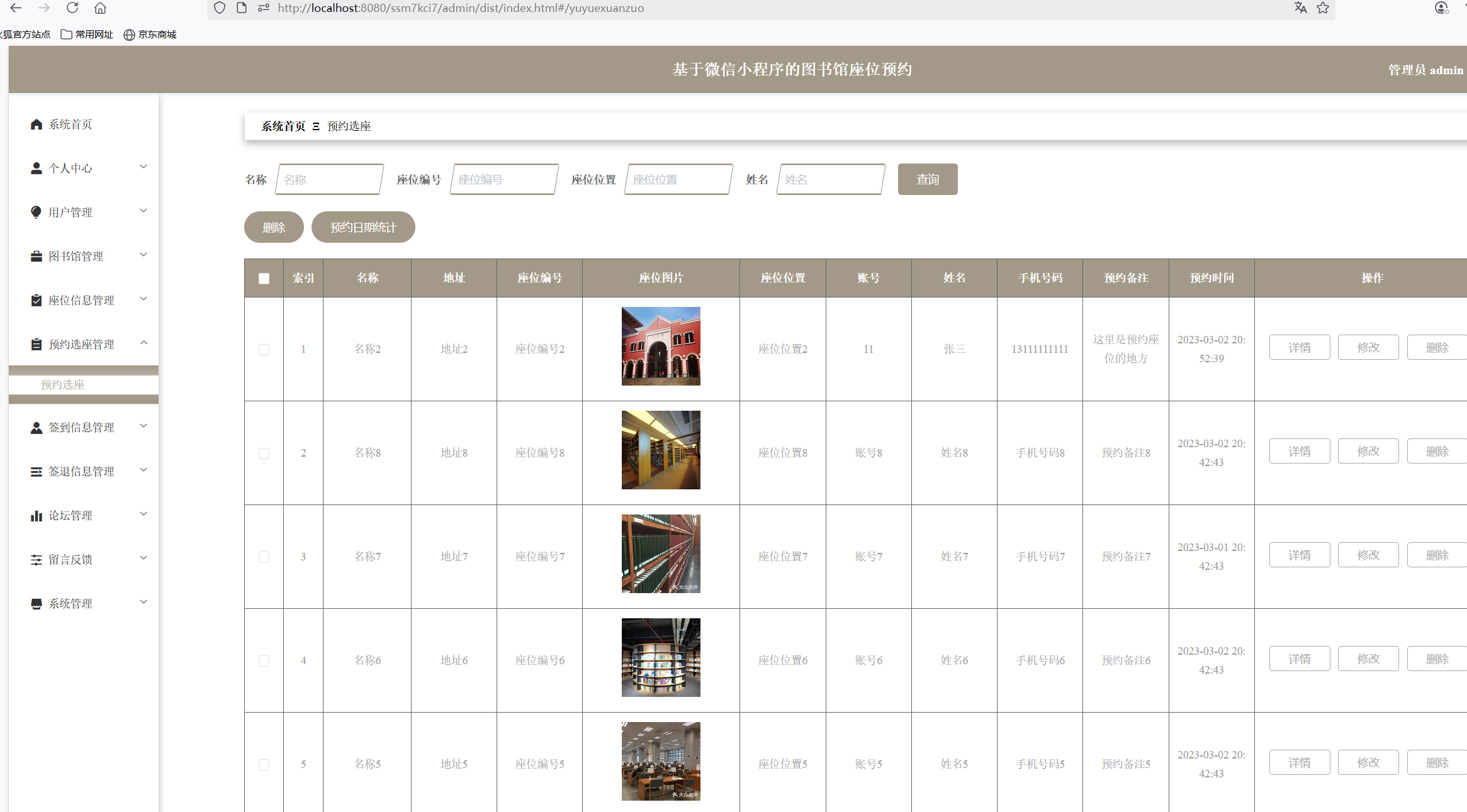Collapse the 预约选座管理 chevron
Screen dimensions: 1467x812
[143, 343]
